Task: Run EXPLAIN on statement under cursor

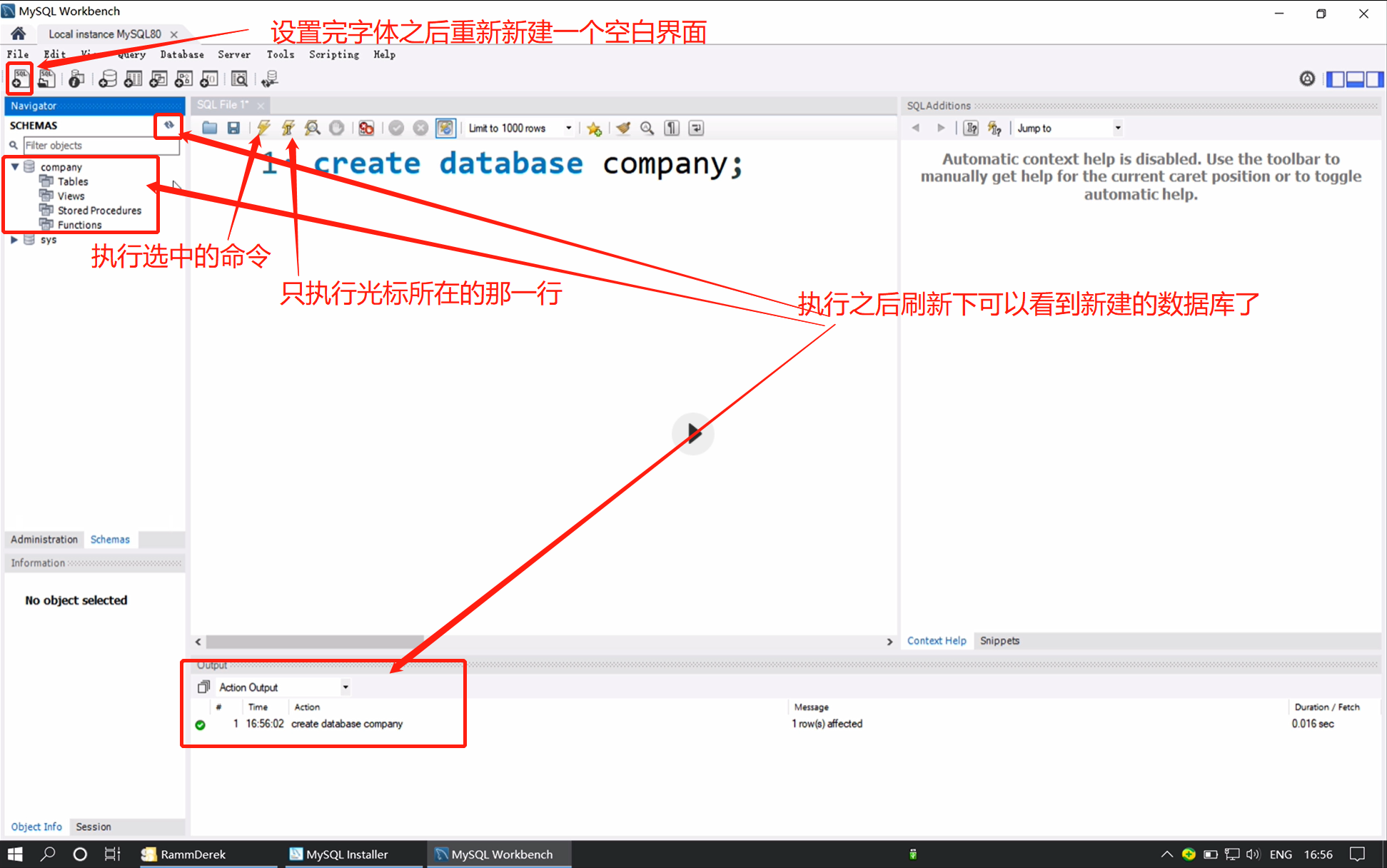Action: click(x=312, y=128)
